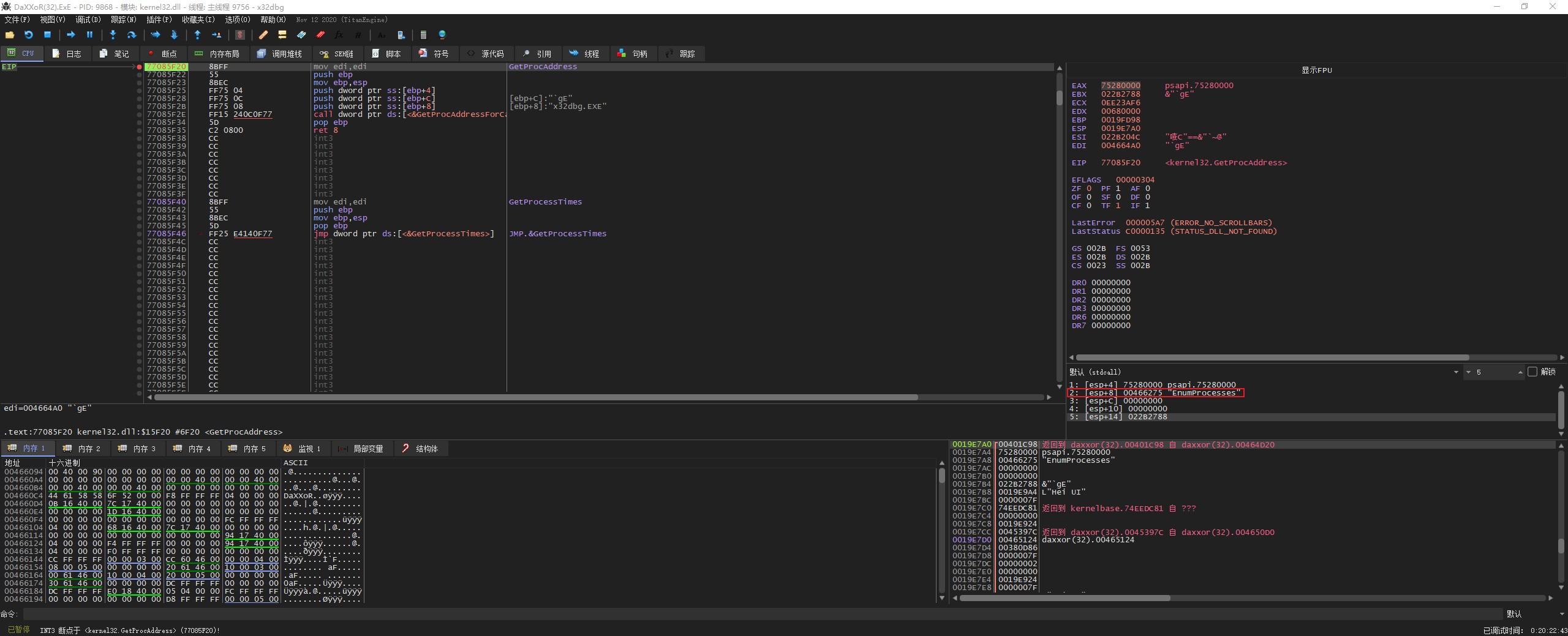Click the Step Over toolbar icon
The height and width of the screenshot is (636, 1568).
coord(131,35)
